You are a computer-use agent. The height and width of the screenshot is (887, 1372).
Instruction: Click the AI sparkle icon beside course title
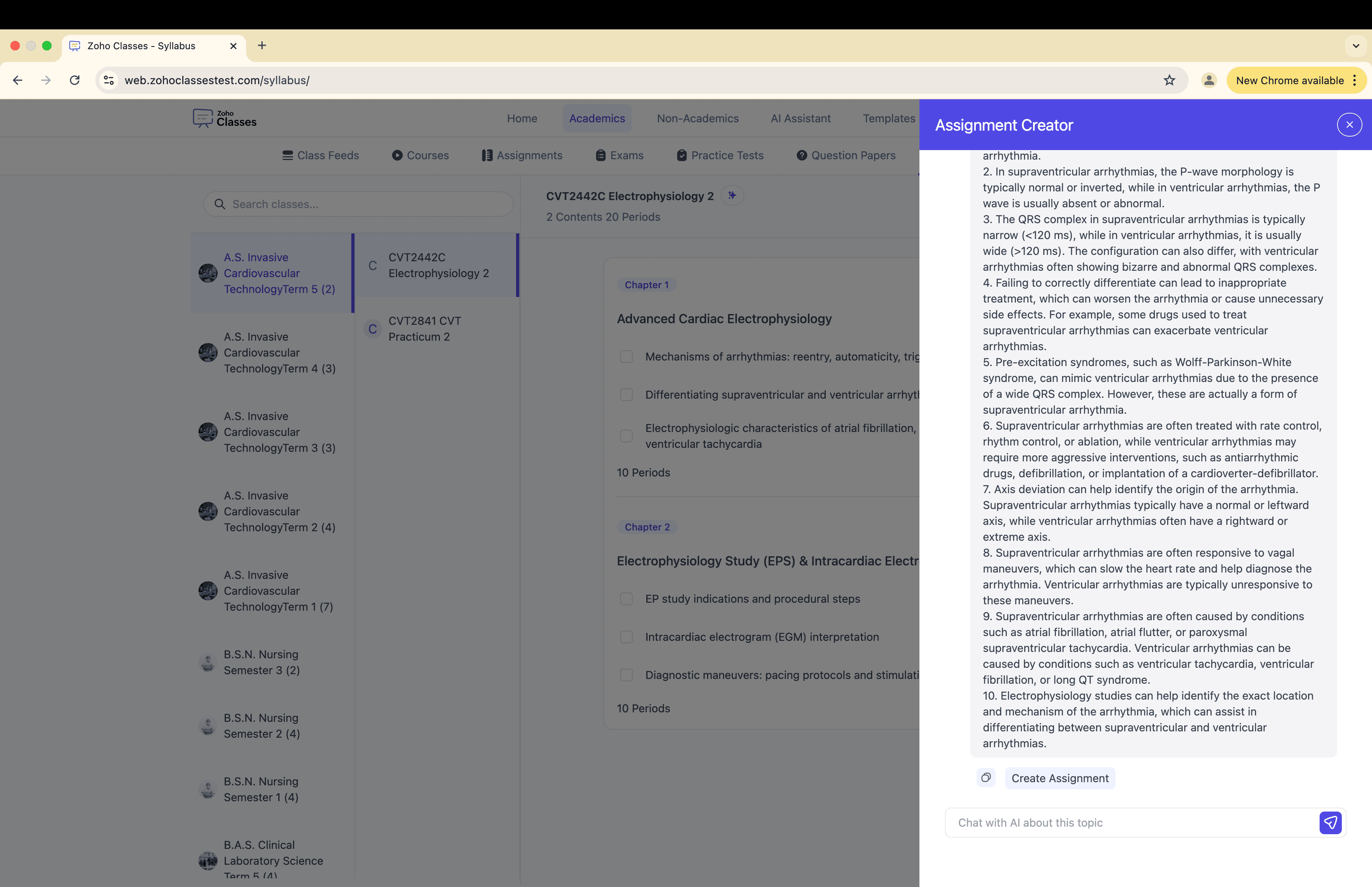tap(732, 196)
